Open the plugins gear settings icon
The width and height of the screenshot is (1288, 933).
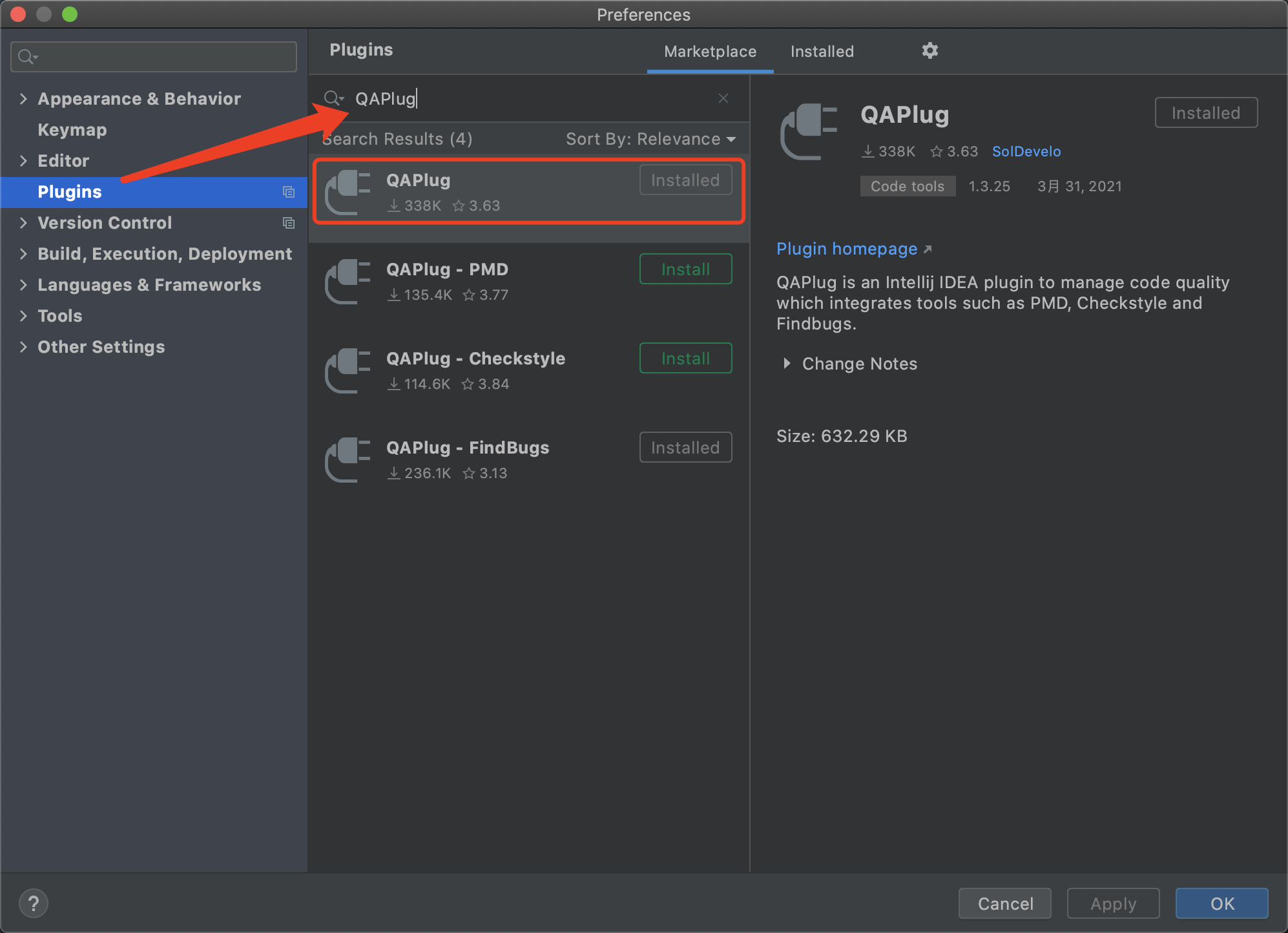tap(930, 50)
